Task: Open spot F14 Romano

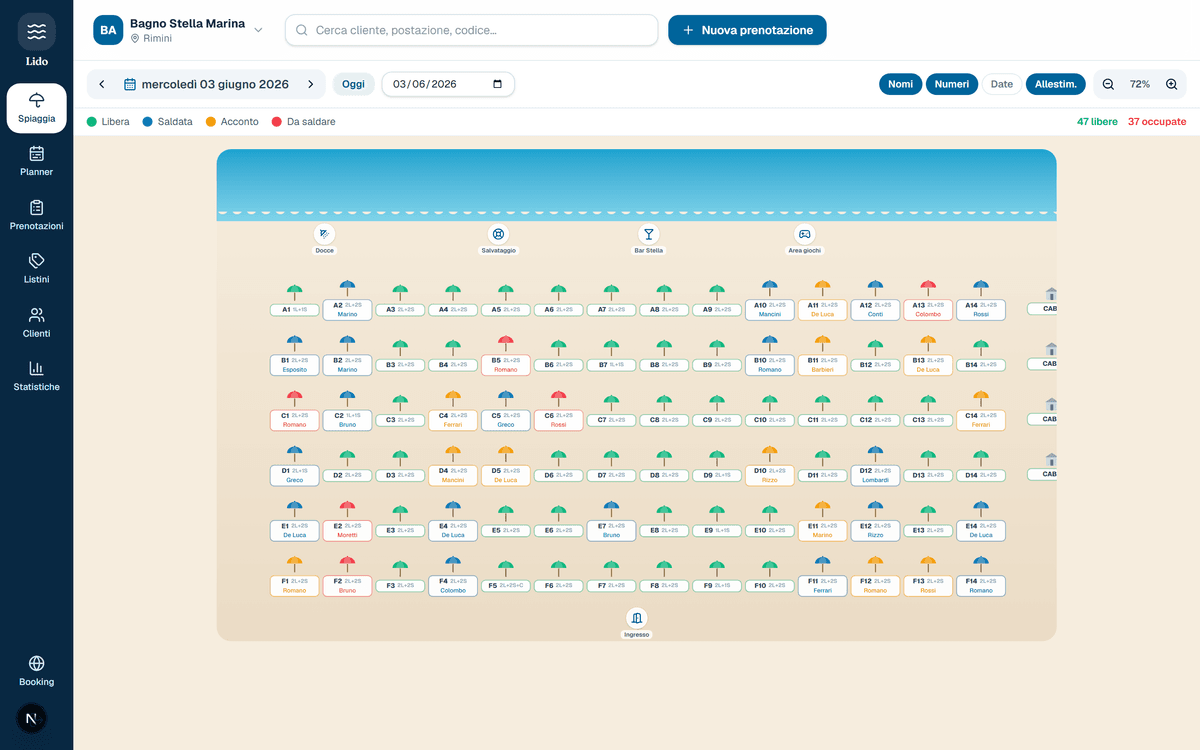Action: point(981,586)
